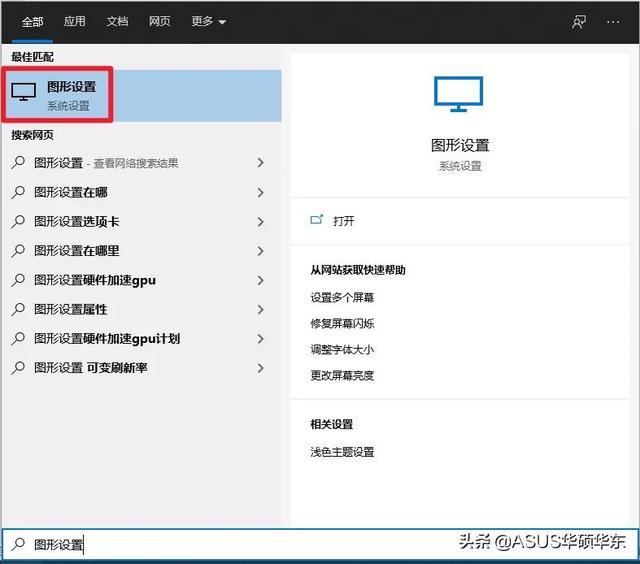Select the 图形设置硬件加速gpu计划 suggestion

point(141,339)
